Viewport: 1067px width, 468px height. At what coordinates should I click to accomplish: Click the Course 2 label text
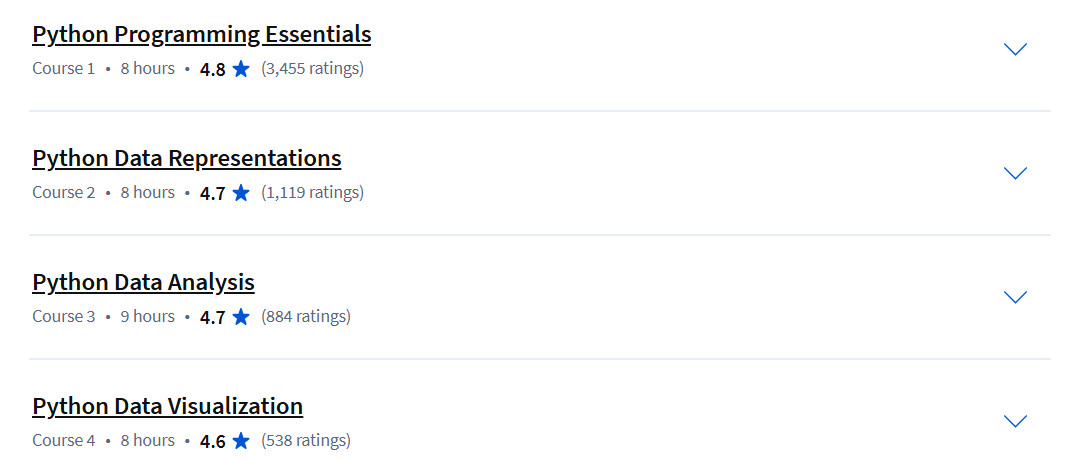tap(64, 193)
